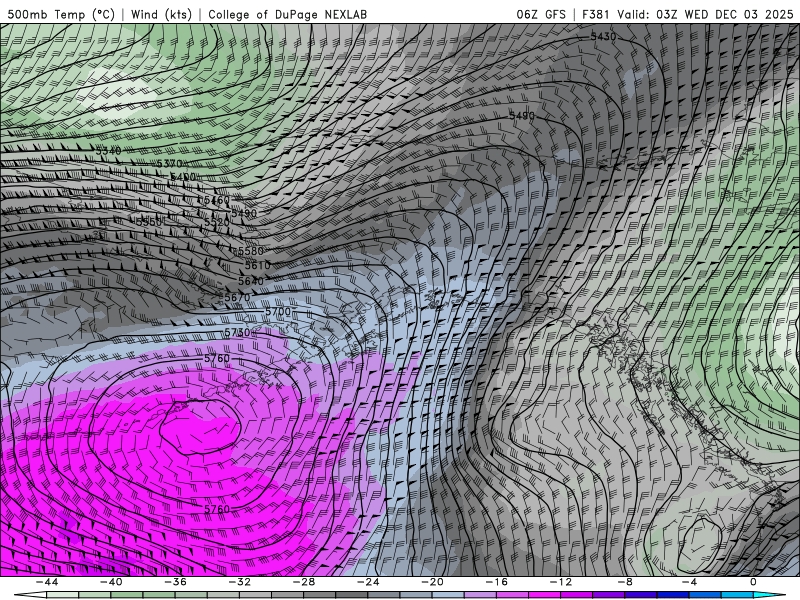Click the -44 color scale label
This screenshot has width=800, height=600.
tap(47, 582)
